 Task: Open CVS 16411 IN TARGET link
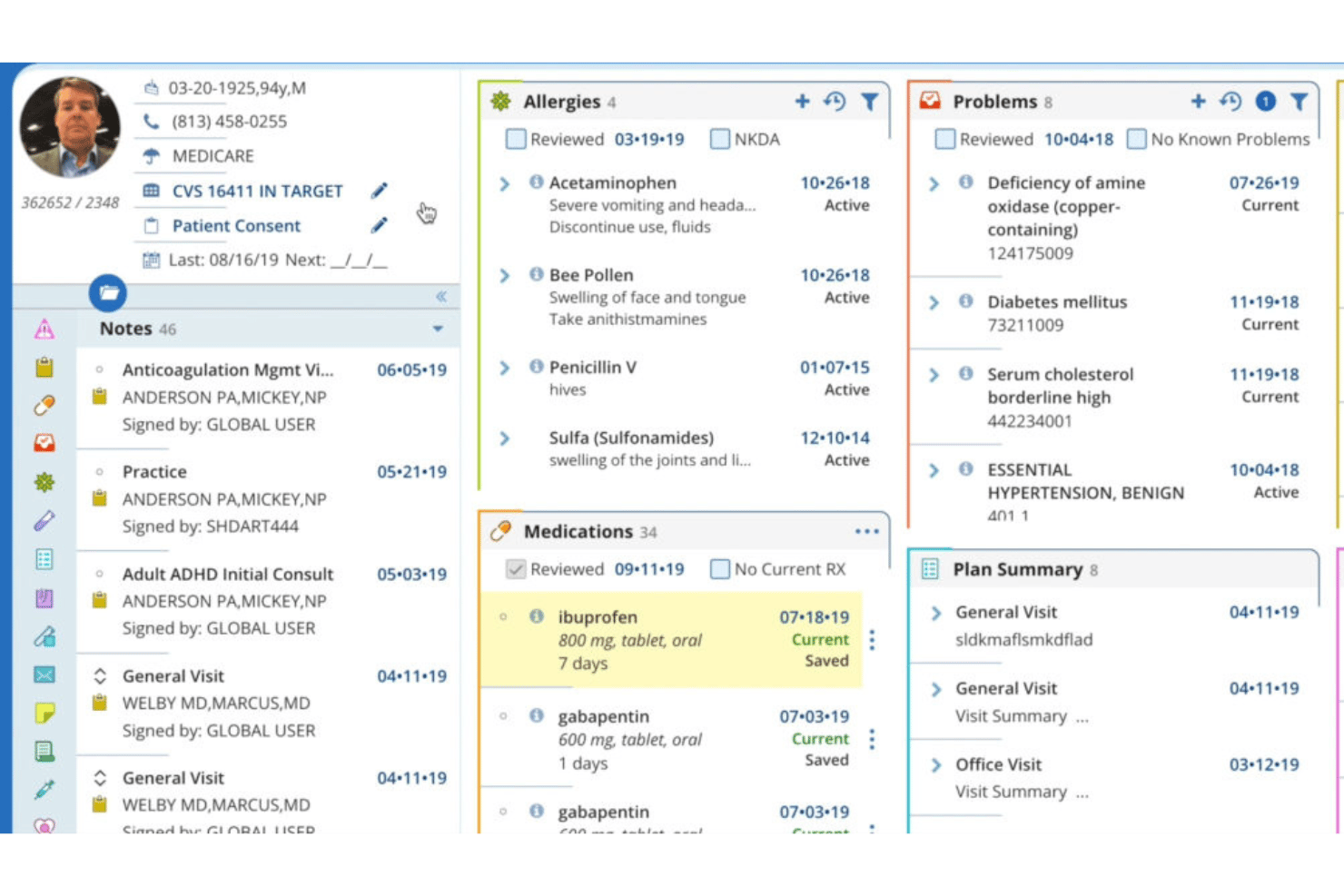coord(258,191)
